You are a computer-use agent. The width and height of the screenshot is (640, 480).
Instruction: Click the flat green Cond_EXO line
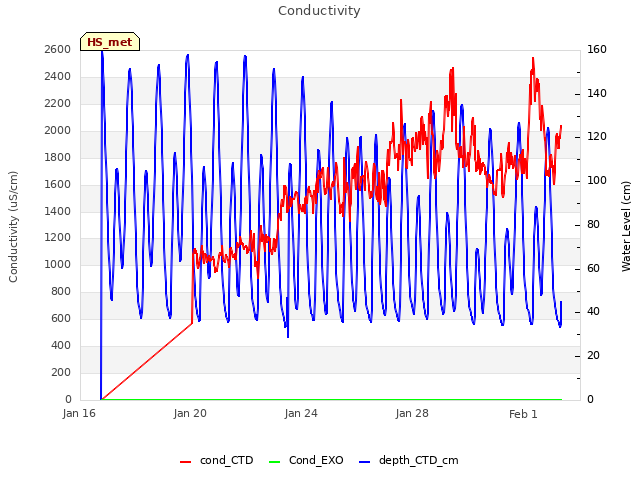tap(331, 399)
